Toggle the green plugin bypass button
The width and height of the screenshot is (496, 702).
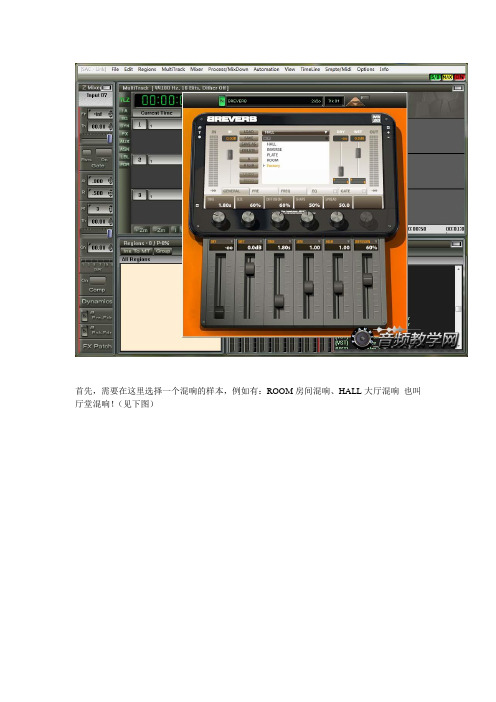(x=222, y=101)
